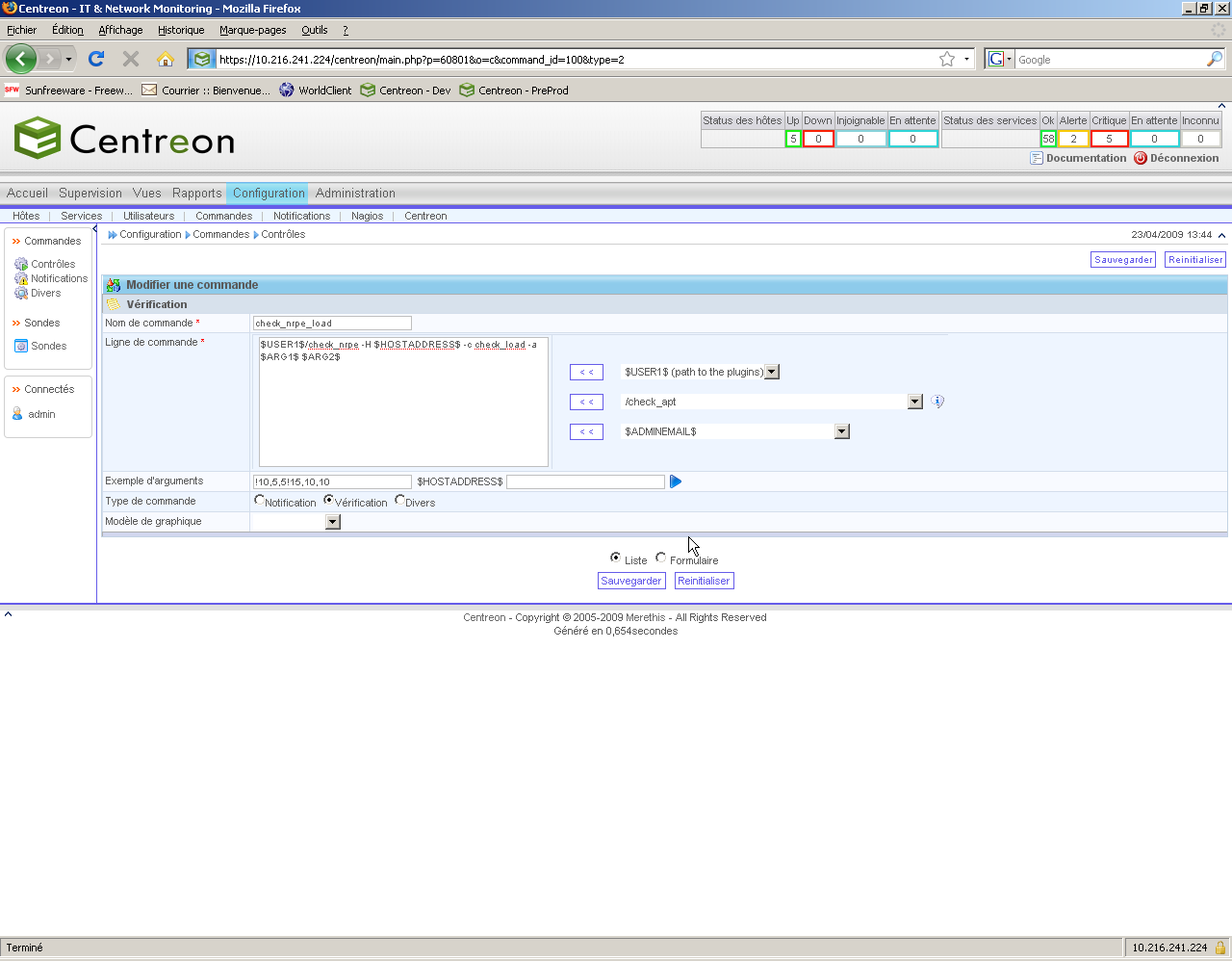Select the Notification command type radio button
The image size is (1232, 961).
click(260, 500)
